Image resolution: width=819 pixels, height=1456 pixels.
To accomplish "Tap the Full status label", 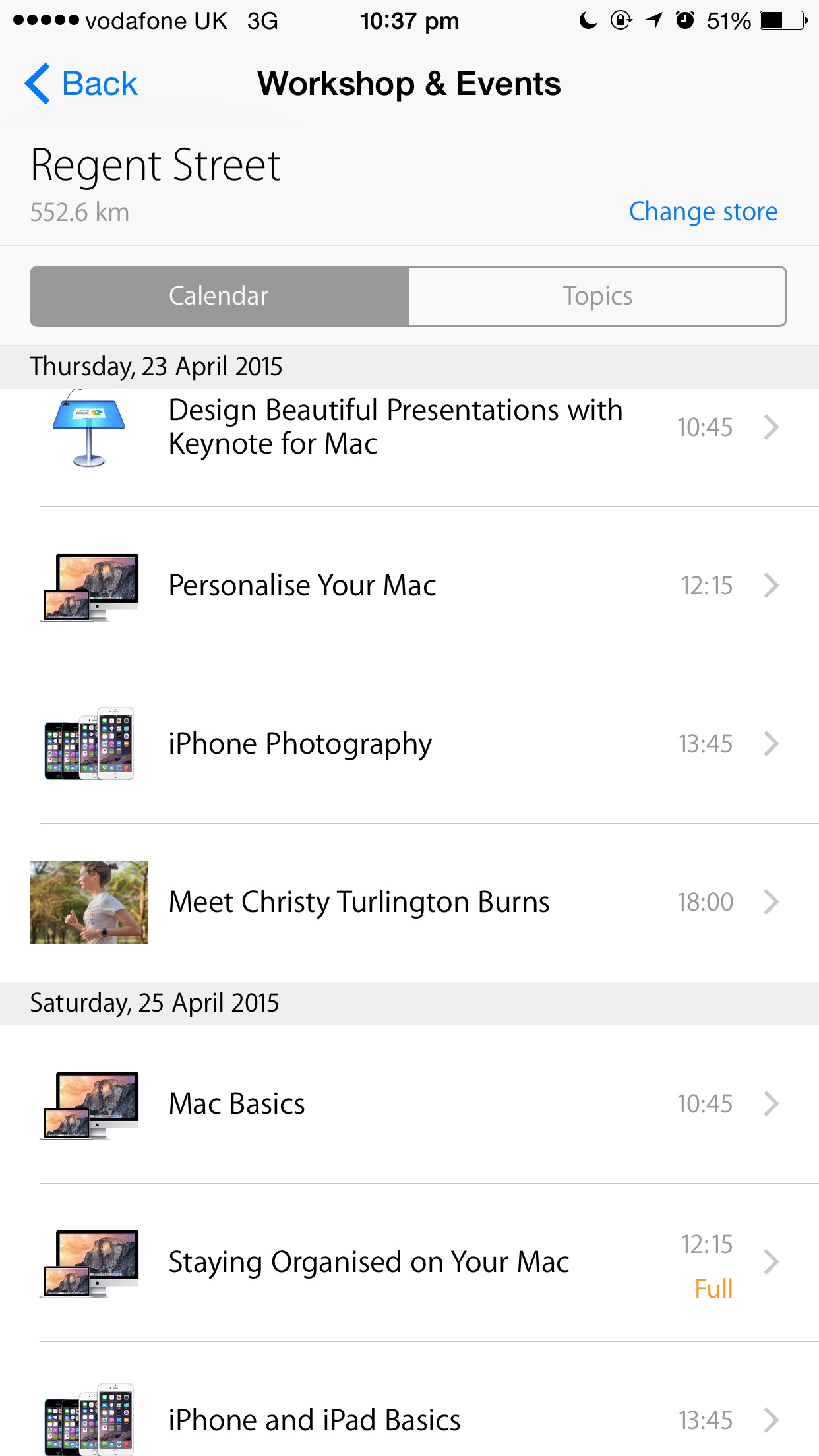I will (x=713, y=1289).
